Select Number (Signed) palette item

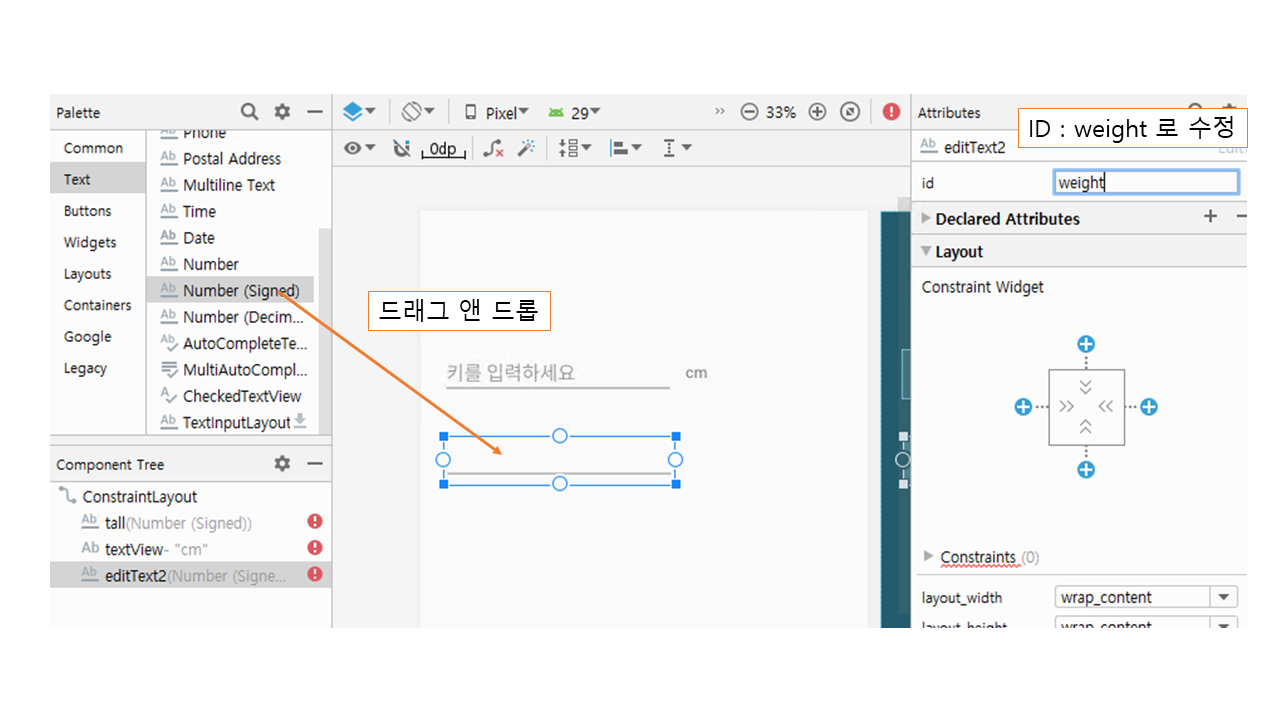240,290
